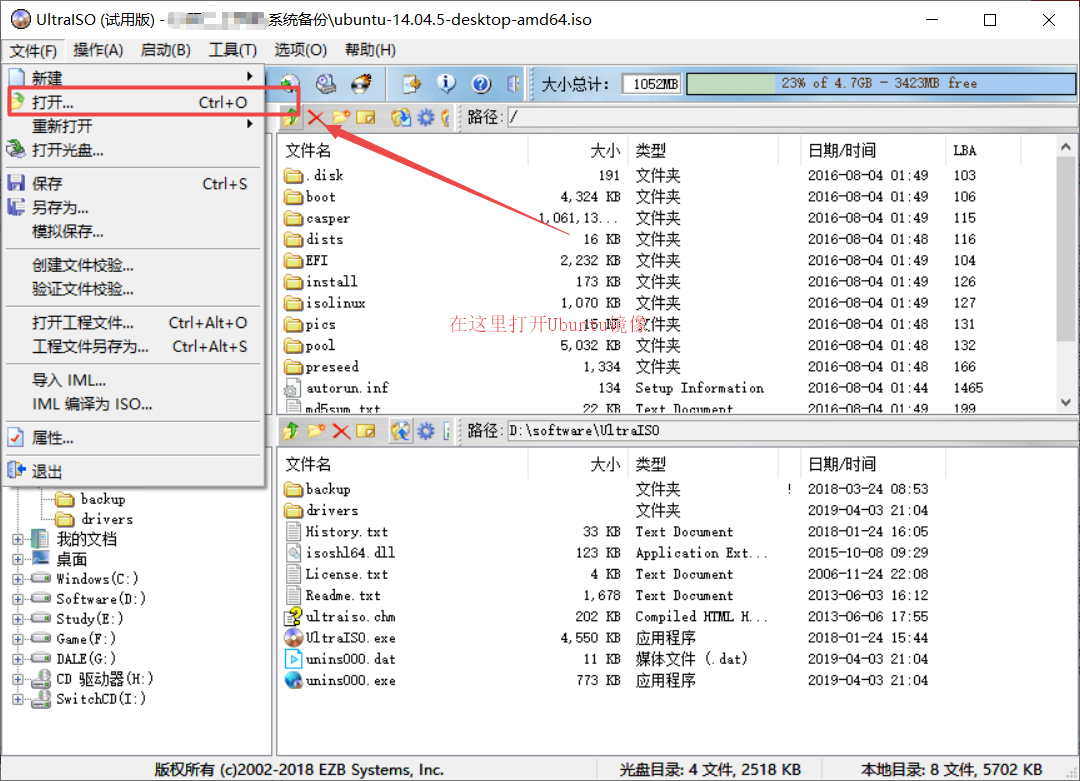
Task: Click the blue info balloon icon
Action: [x=446, y=84]
